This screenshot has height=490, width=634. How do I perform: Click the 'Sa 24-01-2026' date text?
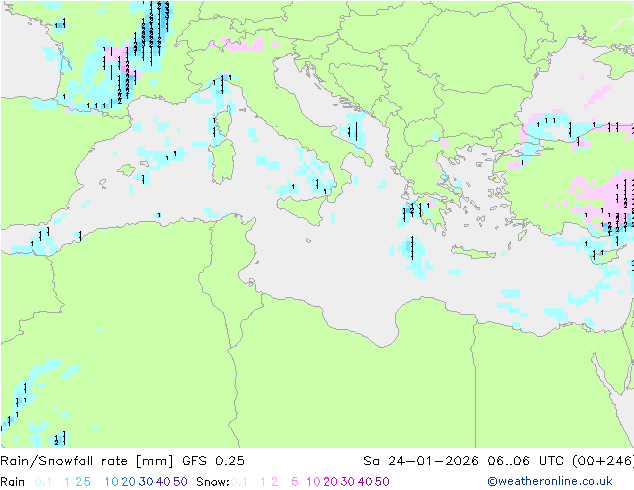click(421, 461)
